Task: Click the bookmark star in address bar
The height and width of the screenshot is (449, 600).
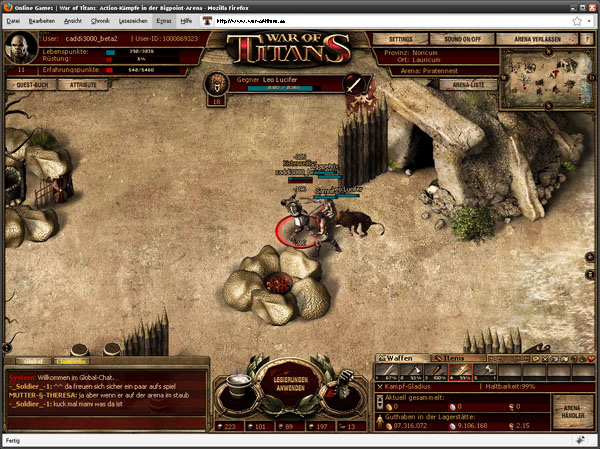Action: pyautogui.click(x=577, y=19)
